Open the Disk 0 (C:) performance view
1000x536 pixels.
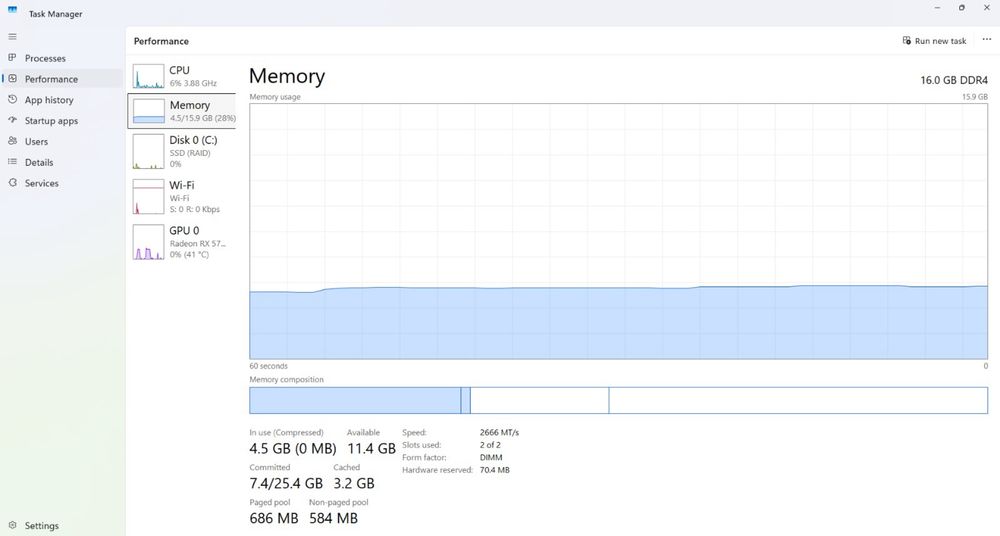[182, 151]
